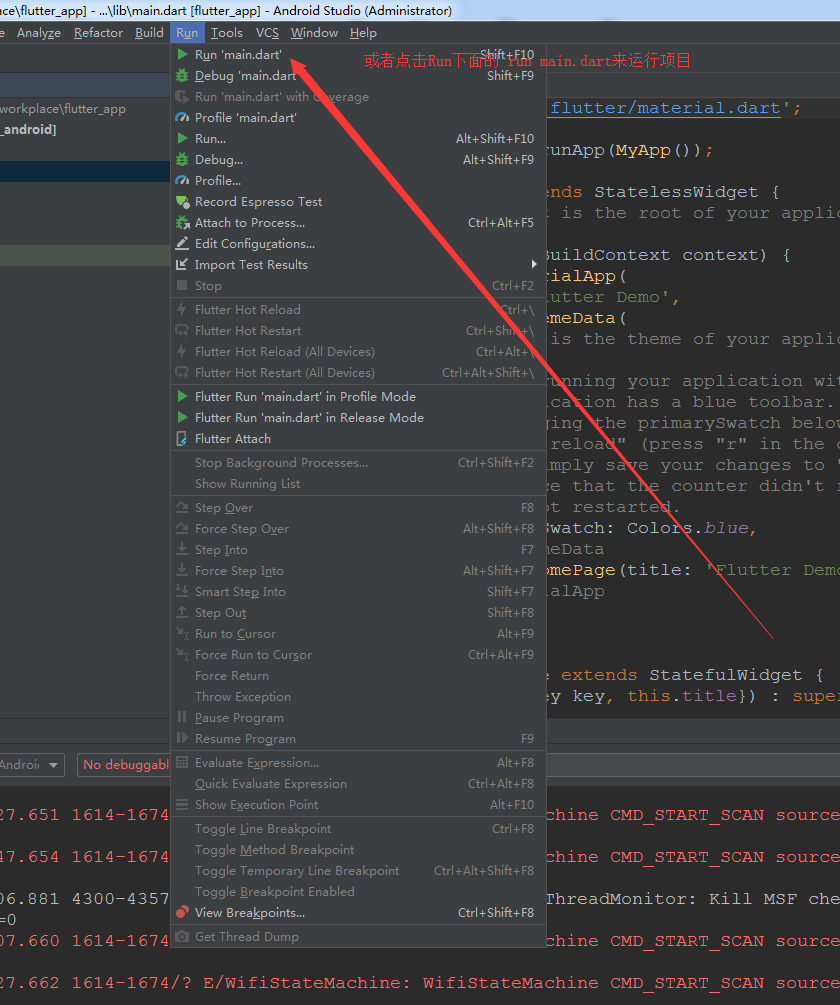
Task: Choose Run 'main.dart' with Coverage
Action: coord(358,97)
